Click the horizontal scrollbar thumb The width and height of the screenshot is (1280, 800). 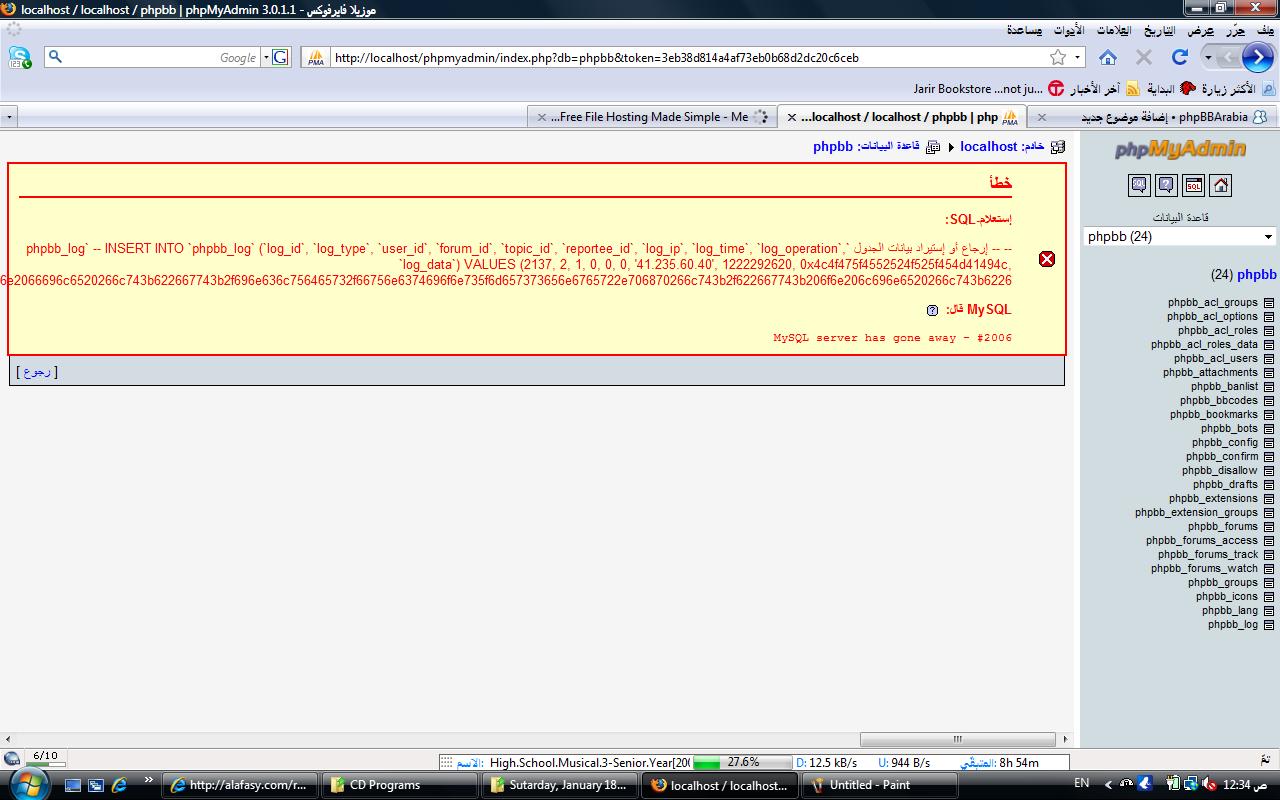(957, 739)
